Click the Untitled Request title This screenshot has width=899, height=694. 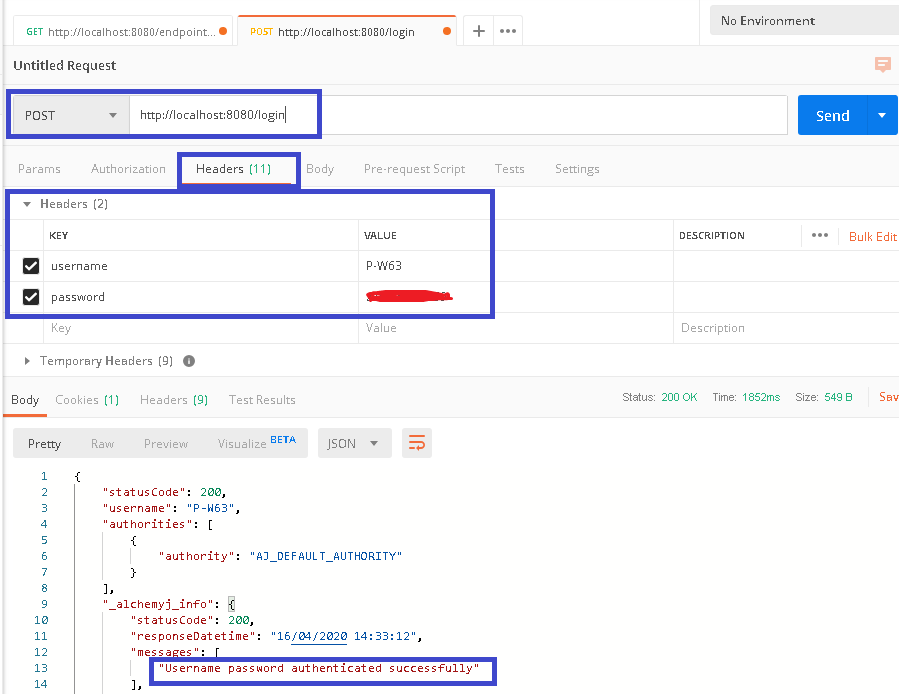[x=64, y=65]
